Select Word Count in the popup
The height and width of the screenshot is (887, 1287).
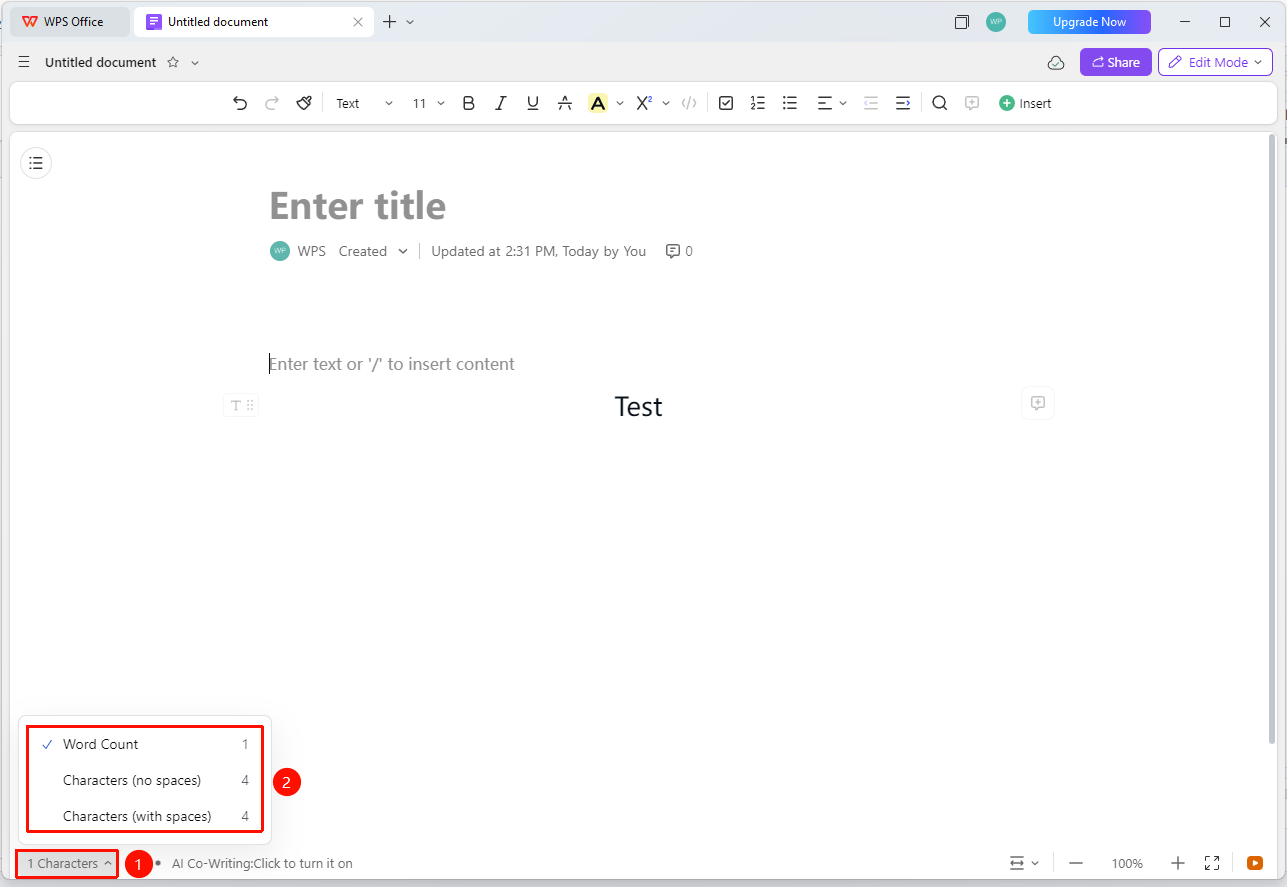click(146, 744)
